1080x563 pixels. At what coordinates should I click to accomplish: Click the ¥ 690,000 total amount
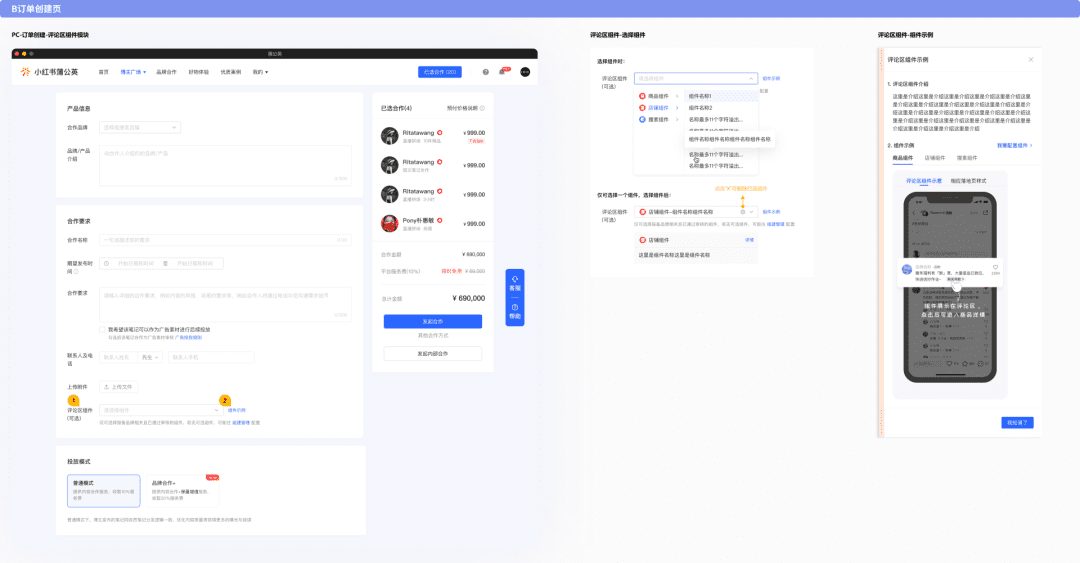tap(468, 298)
